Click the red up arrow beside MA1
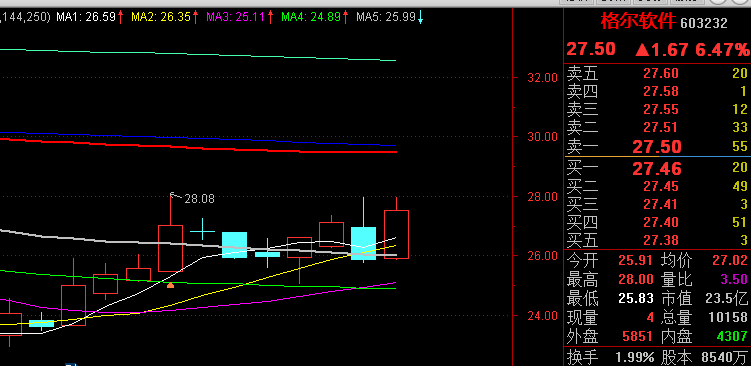 [120, 18]
